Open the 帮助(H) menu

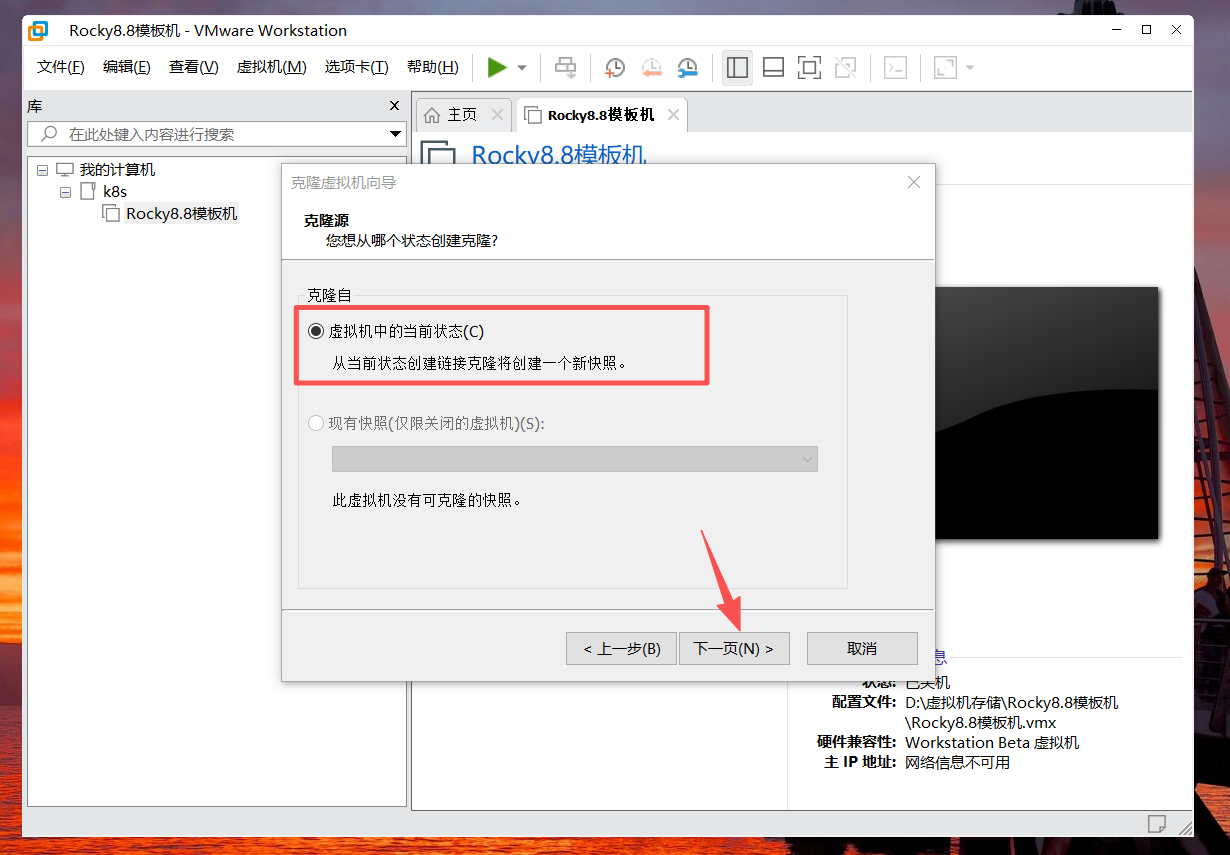tap(433, 67)
